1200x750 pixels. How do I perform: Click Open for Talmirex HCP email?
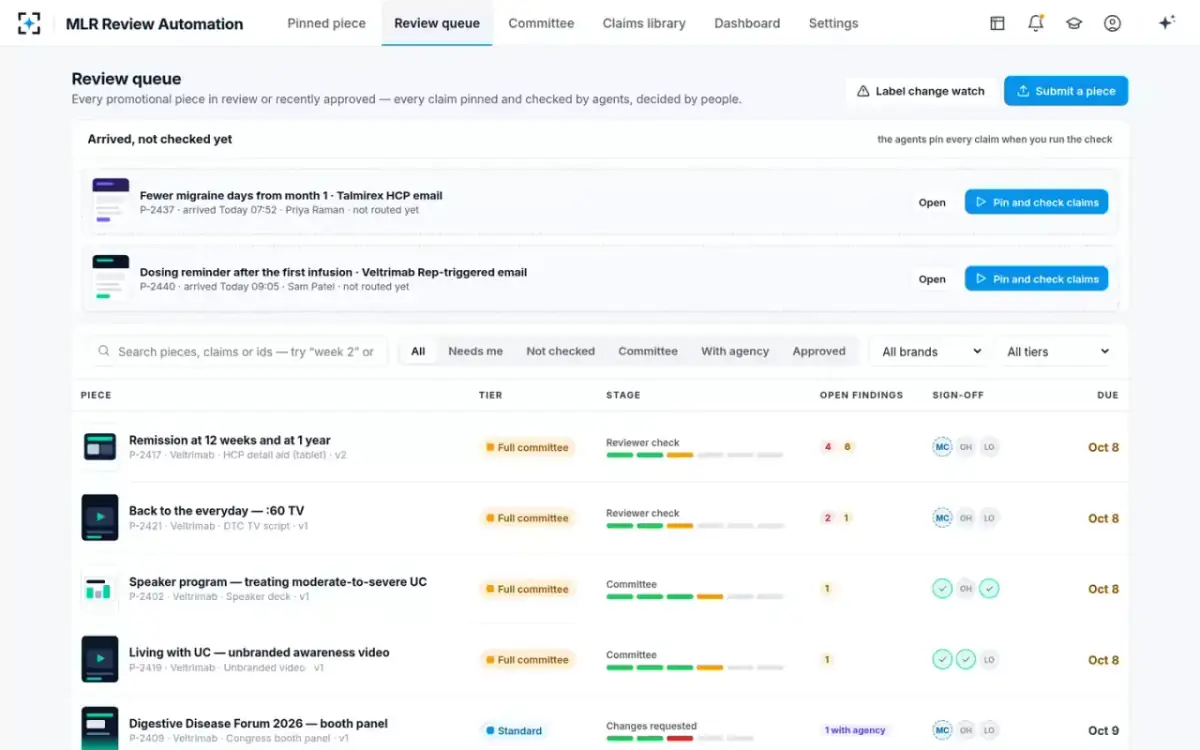pos(932,202)
